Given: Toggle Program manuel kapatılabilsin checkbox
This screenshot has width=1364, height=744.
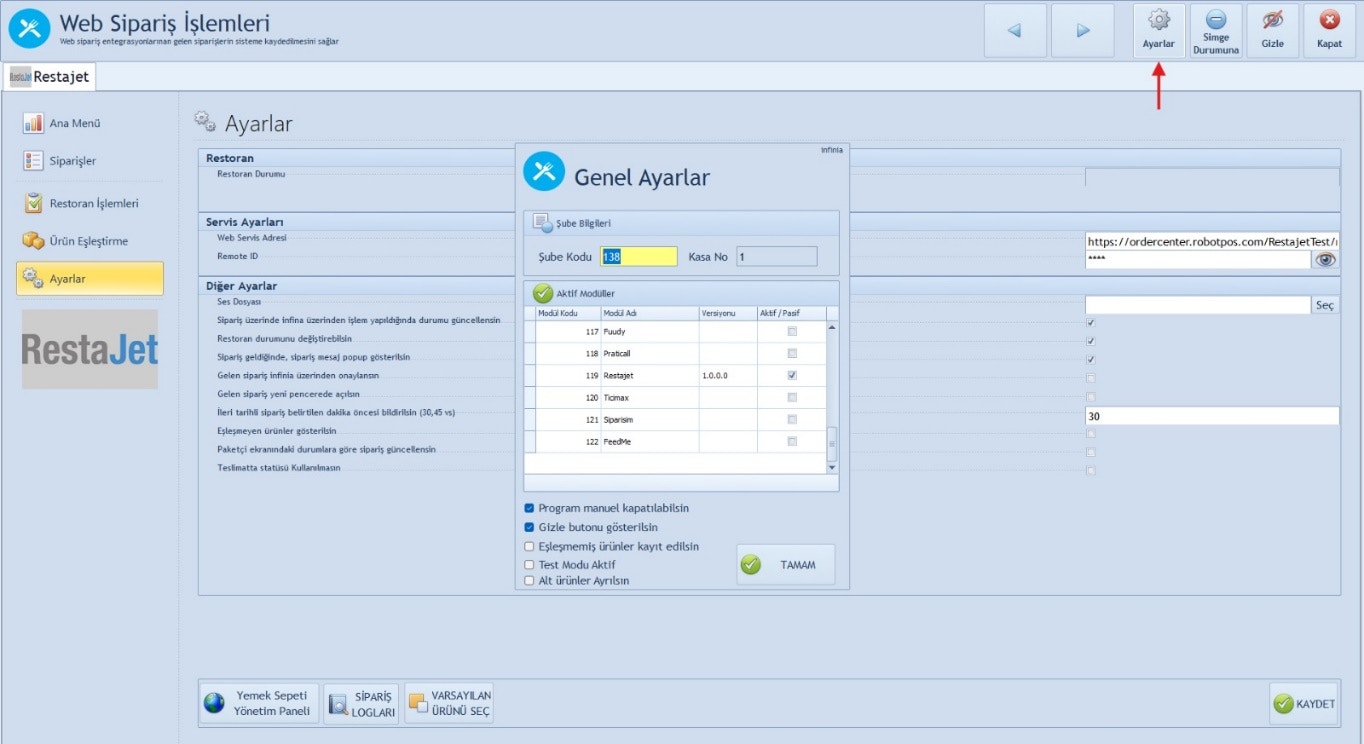Looking at the screenshot, I should 529,508.
